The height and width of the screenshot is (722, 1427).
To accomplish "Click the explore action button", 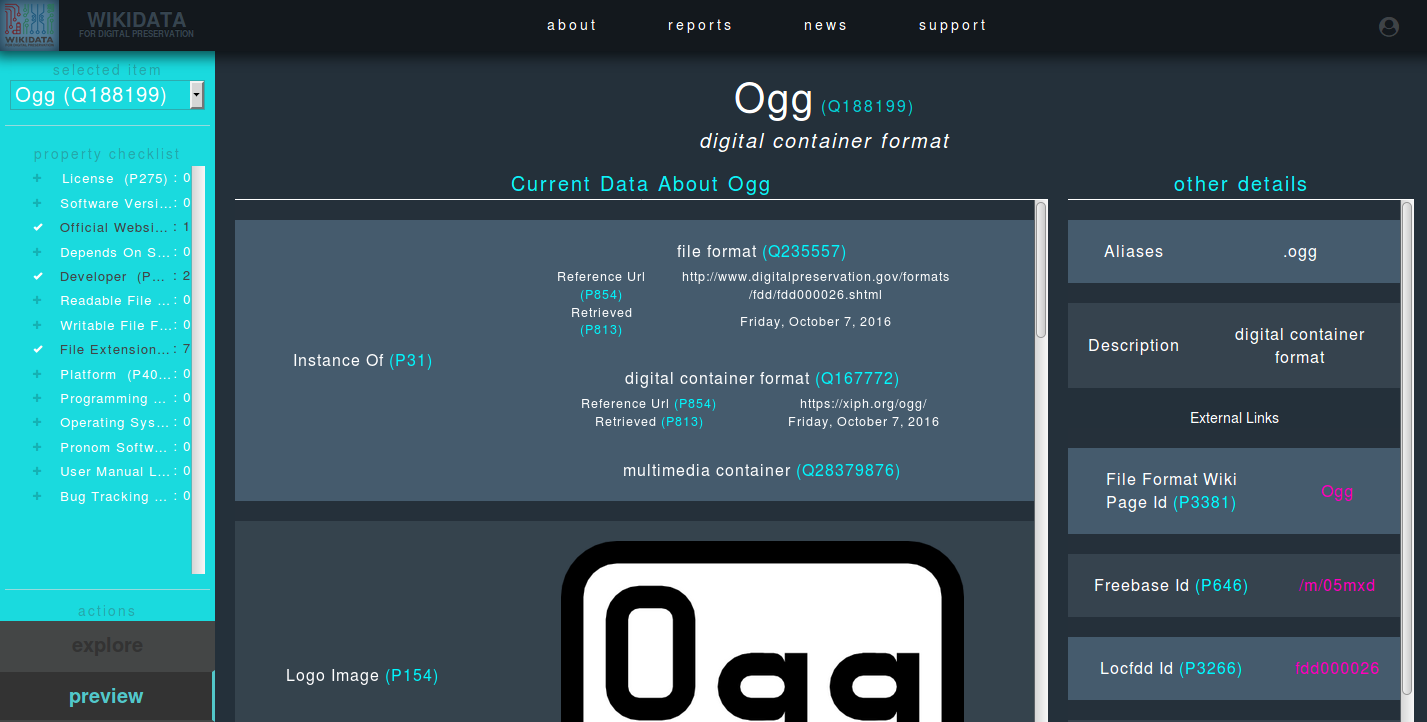I will coord(107,646).
